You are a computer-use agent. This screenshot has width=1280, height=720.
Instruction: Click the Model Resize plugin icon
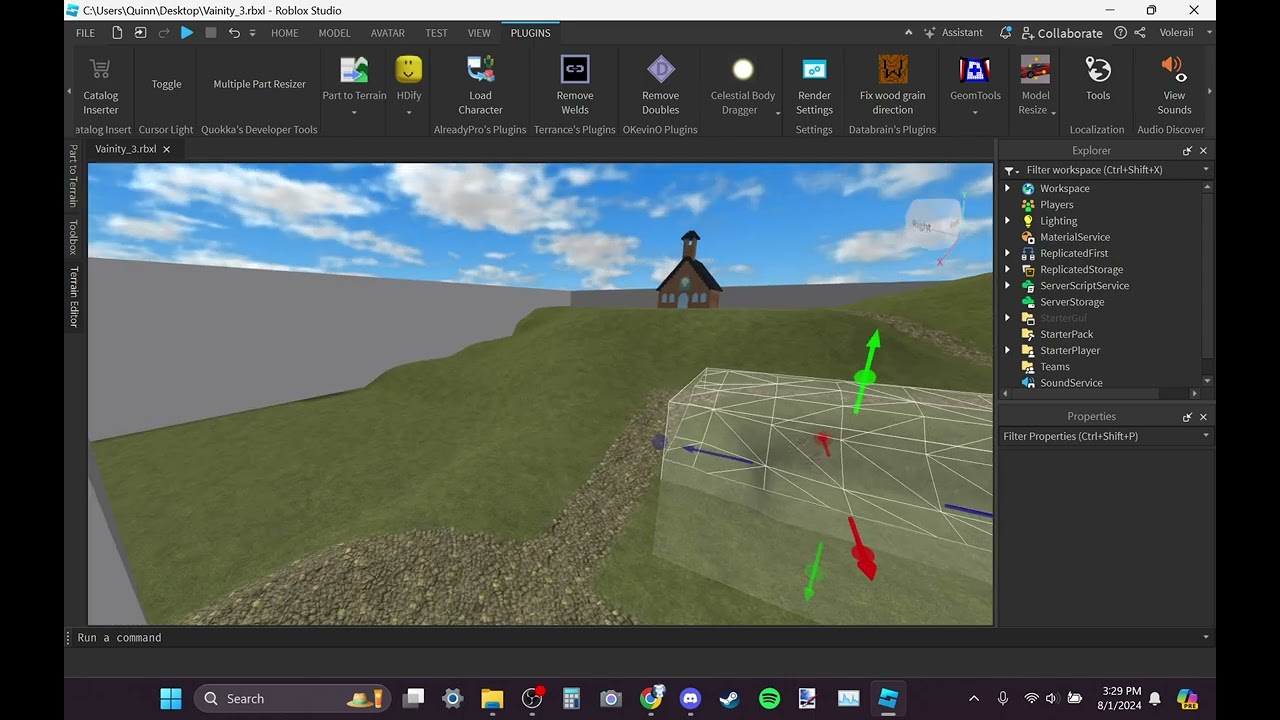pyautogui.click(x=1035, y=70)
